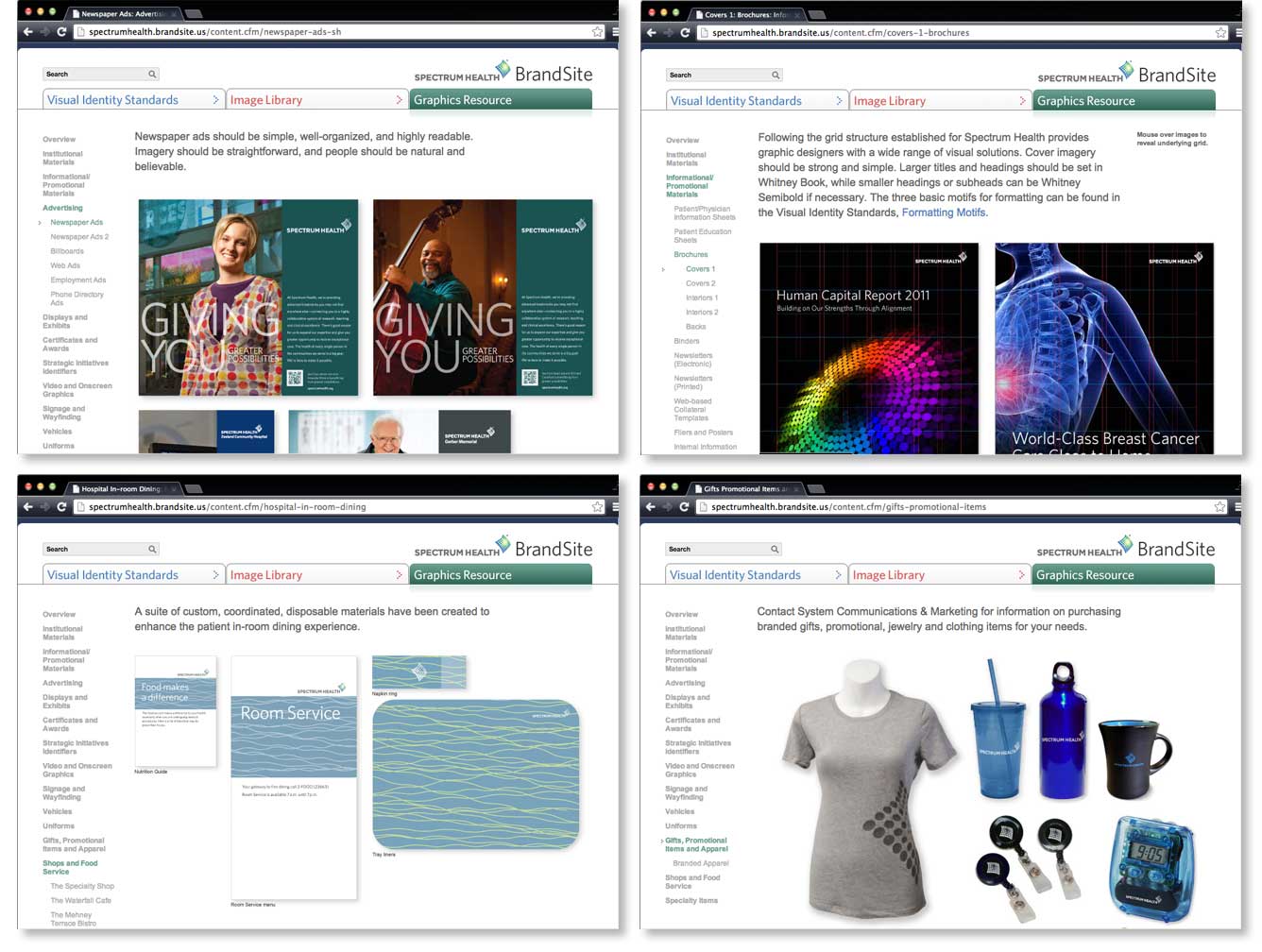The image size is (1262, 952).
Task: Reload the Newspaper Ads browser window
Action: pos(61,31)
